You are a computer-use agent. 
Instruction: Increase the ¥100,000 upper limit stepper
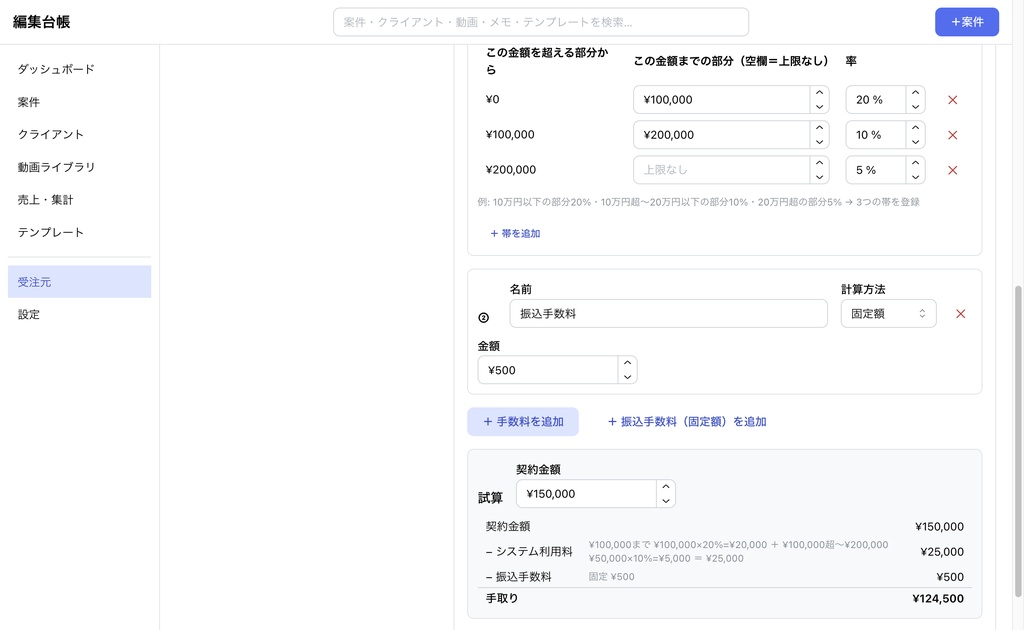(x=819, y=93)
